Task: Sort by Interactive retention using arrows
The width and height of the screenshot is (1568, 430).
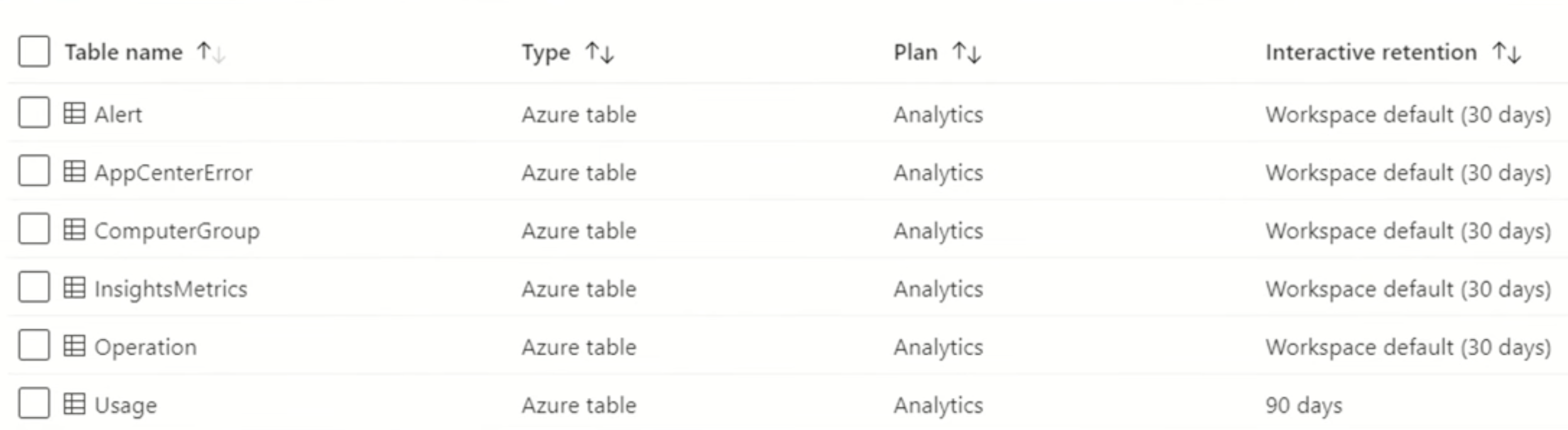Action: tap(1506, 52)
